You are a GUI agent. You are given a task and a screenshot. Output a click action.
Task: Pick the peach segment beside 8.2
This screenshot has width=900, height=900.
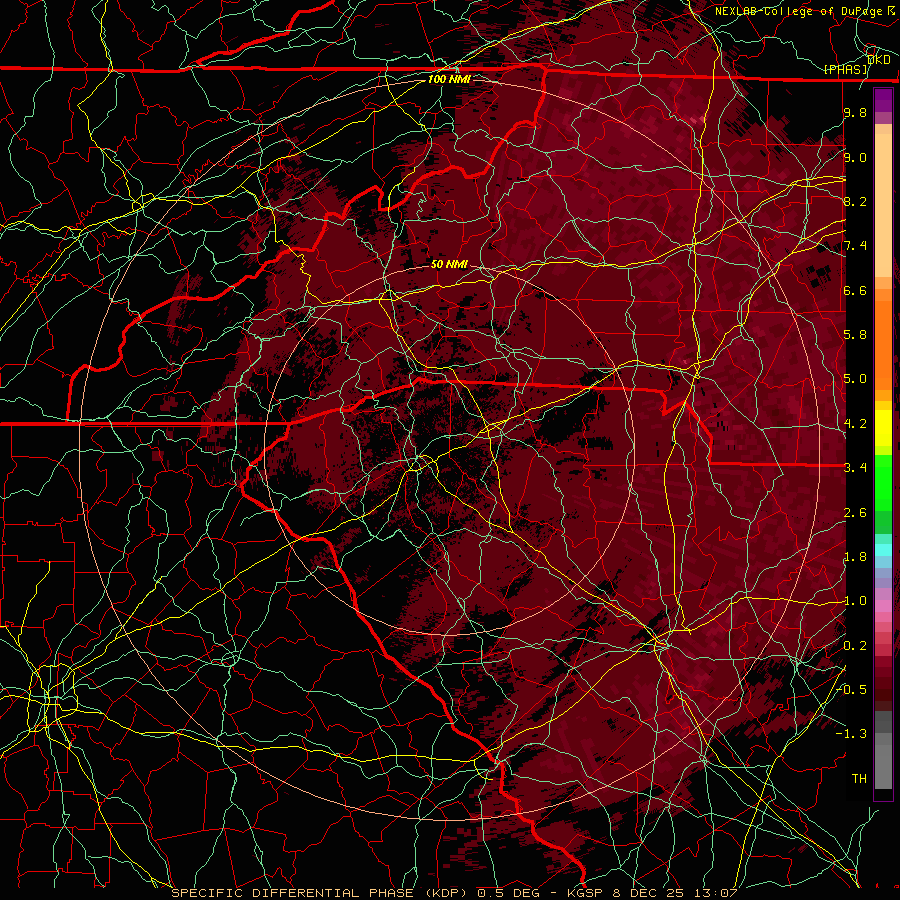(883, 205)
